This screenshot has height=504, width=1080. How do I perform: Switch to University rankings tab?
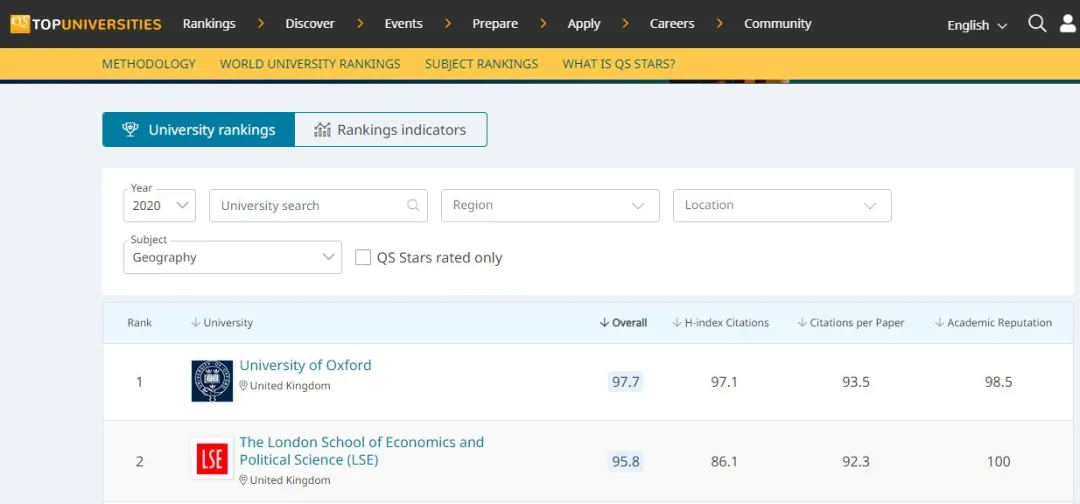coord(198,129)
